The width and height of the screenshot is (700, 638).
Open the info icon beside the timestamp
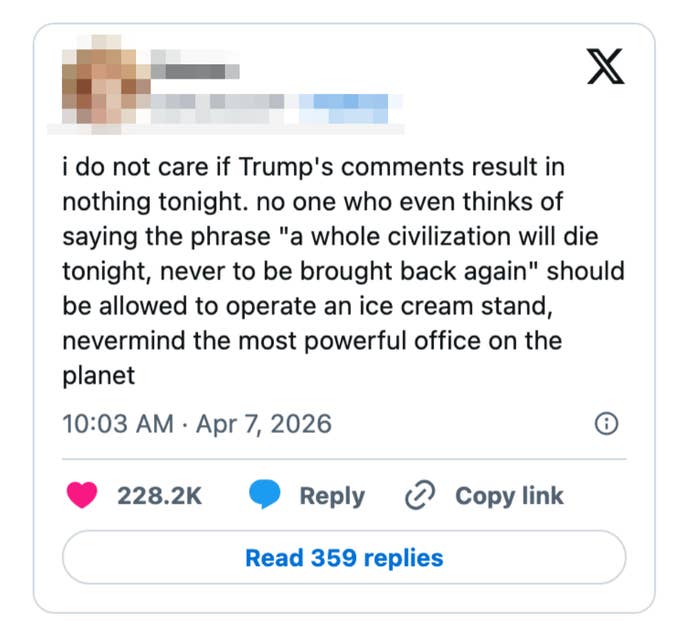(x=605, y=424)
